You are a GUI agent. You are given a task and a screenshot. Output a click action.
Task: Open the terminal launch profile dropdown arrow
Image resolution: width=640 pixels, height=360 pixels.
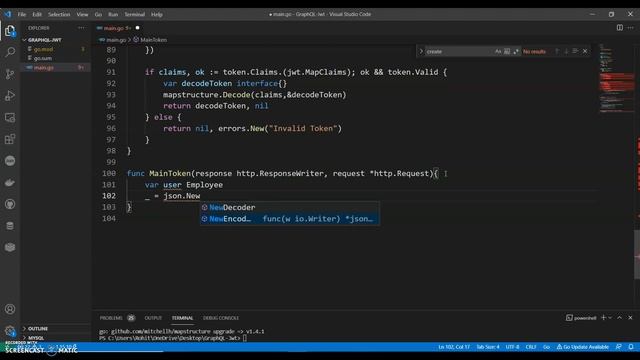pyautogui.click(x=610, y=318)
